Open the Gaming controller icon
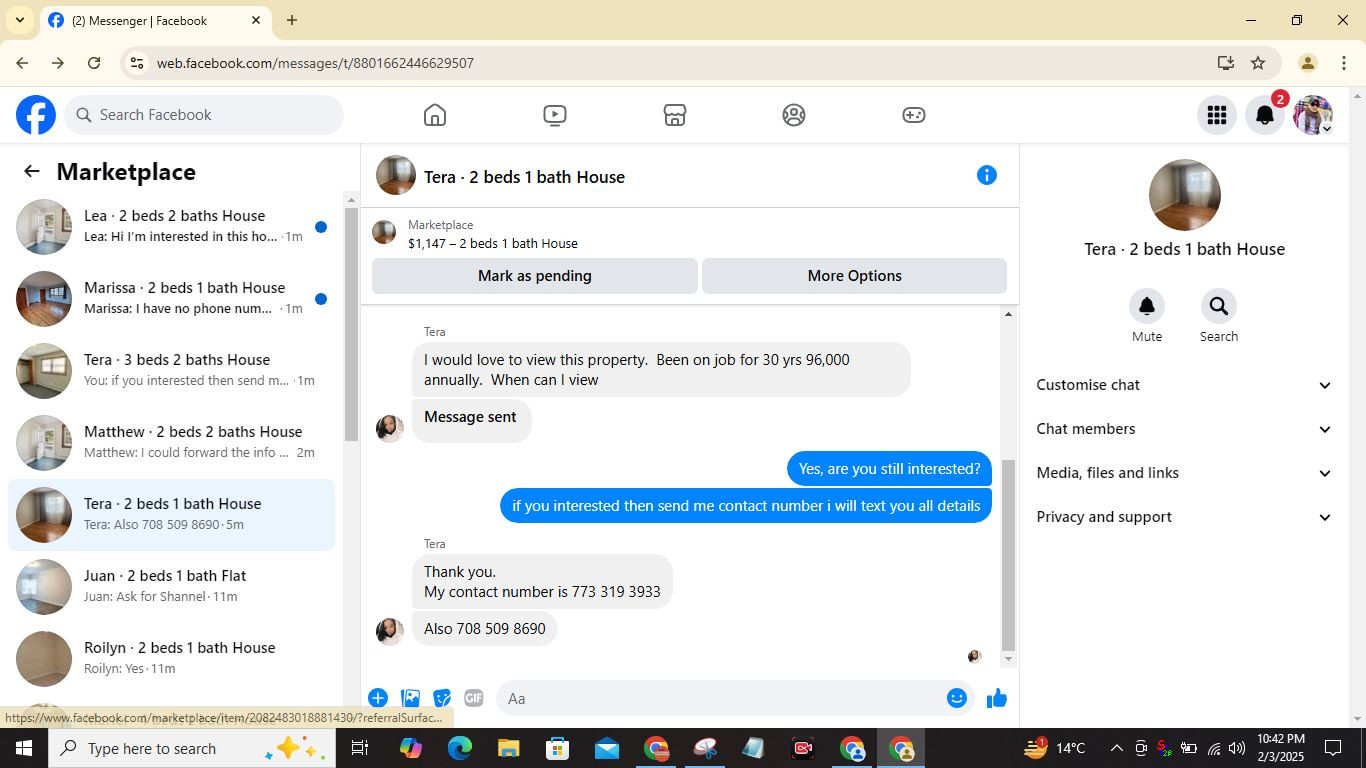 914,115
